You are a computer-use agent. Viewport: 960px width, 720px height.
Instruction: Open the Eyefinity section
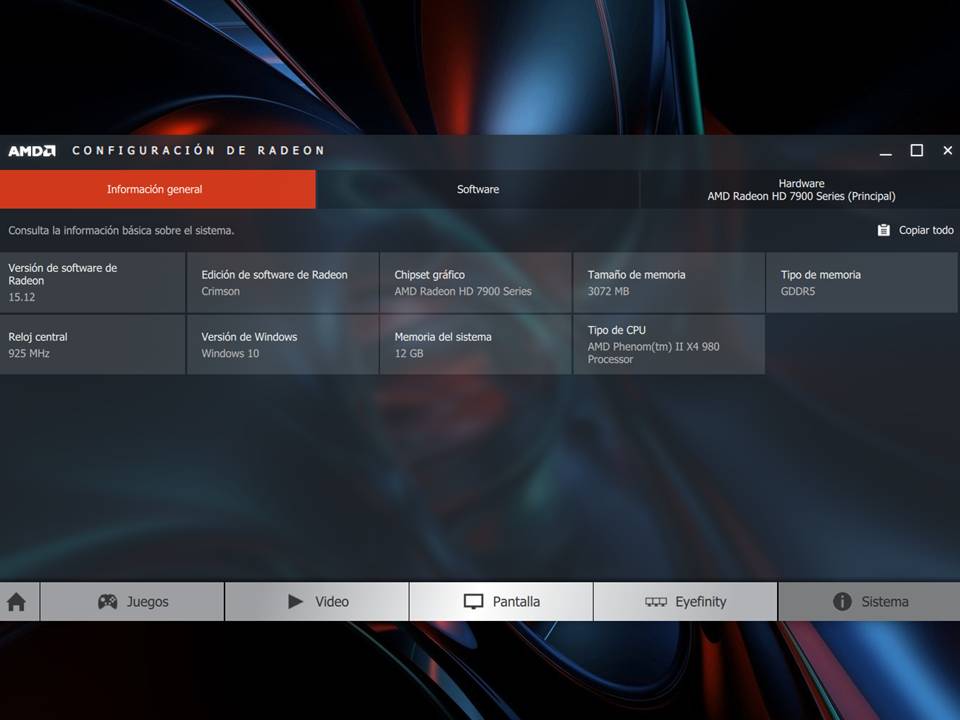click(x=686, y=601)
